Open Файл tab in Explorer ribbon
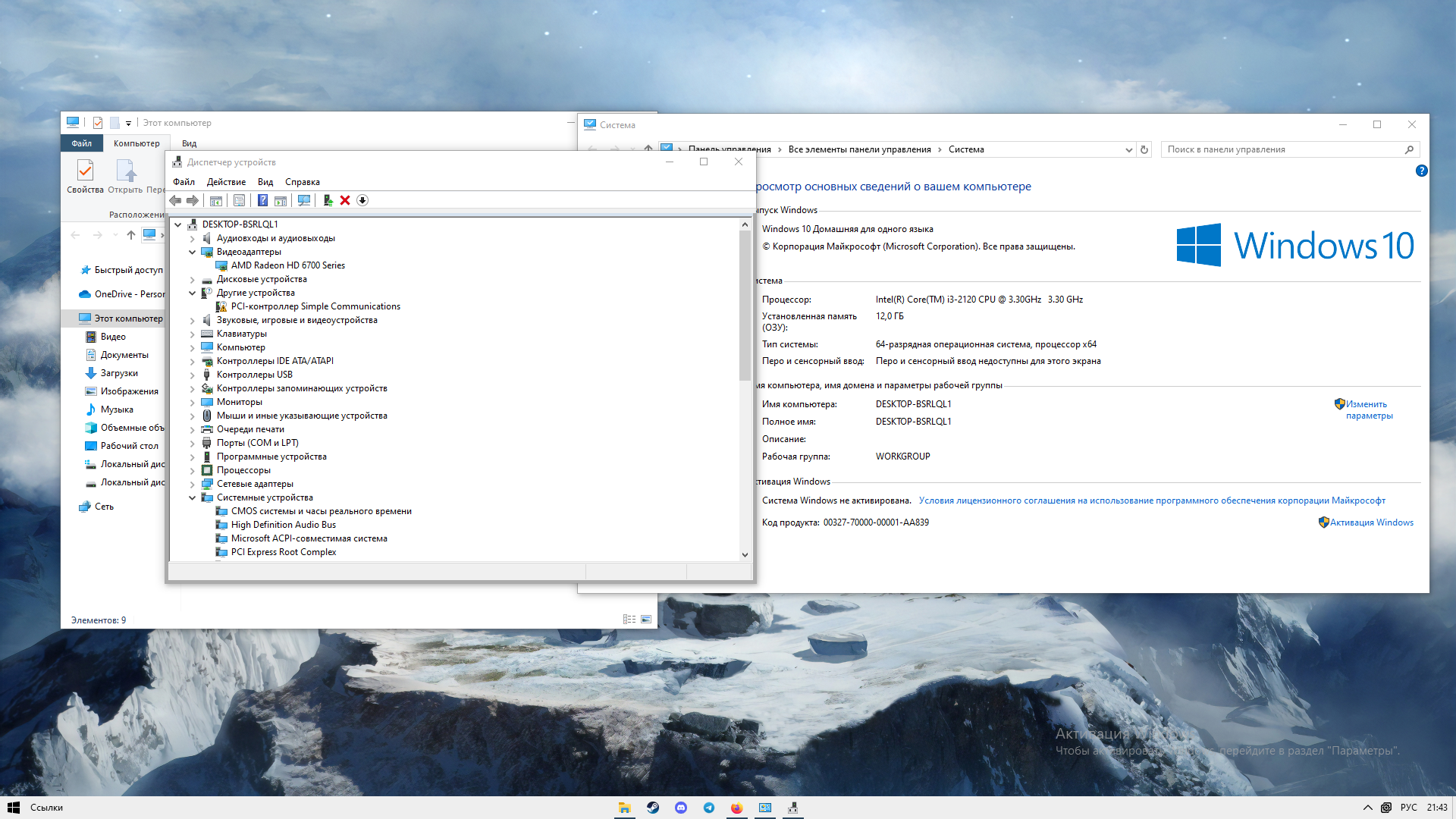Image resolution: width=1456 pixels, height=819 pixels. pyautogui.click(x=82, y=143)
